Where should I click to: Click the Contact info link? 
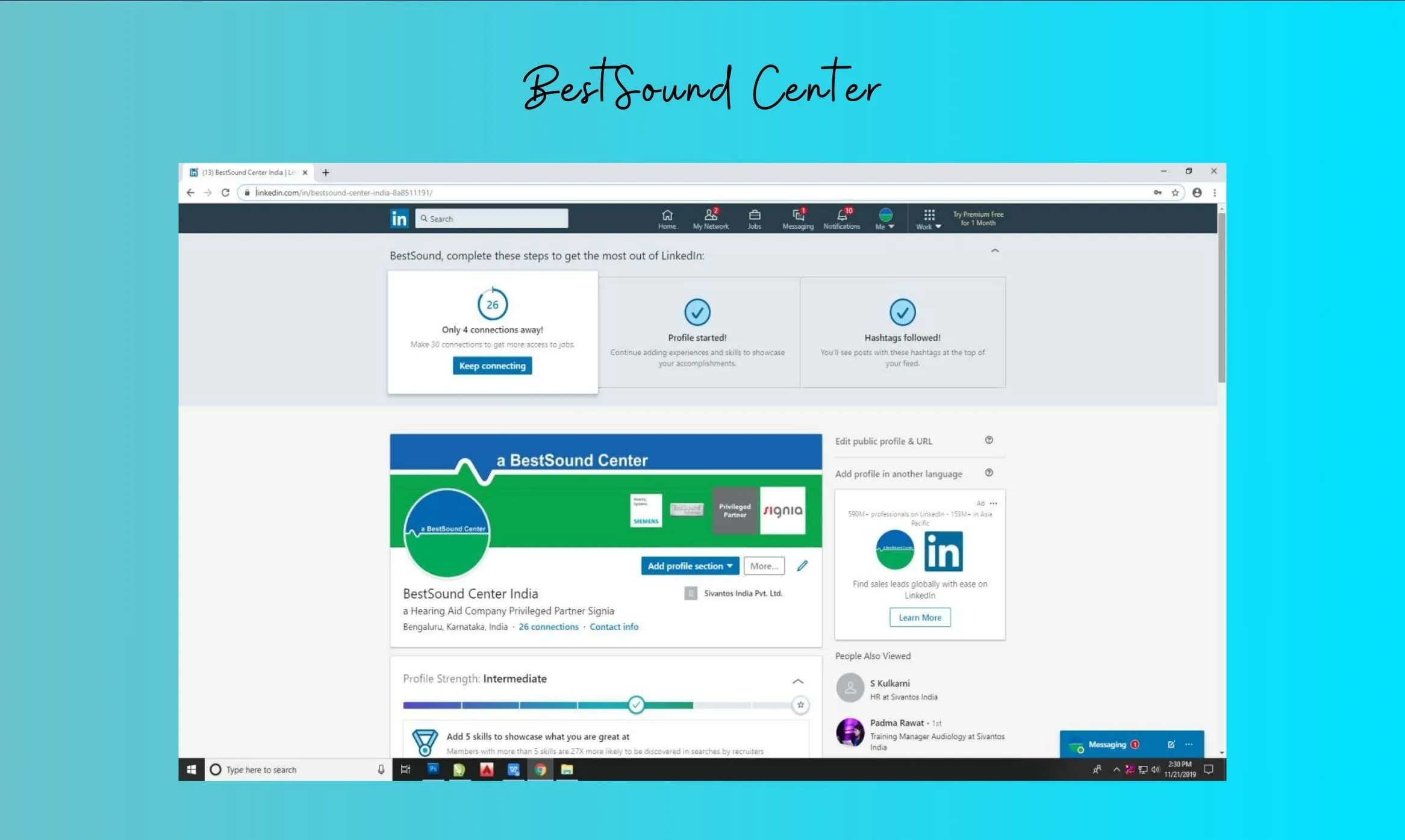(614, 627)
